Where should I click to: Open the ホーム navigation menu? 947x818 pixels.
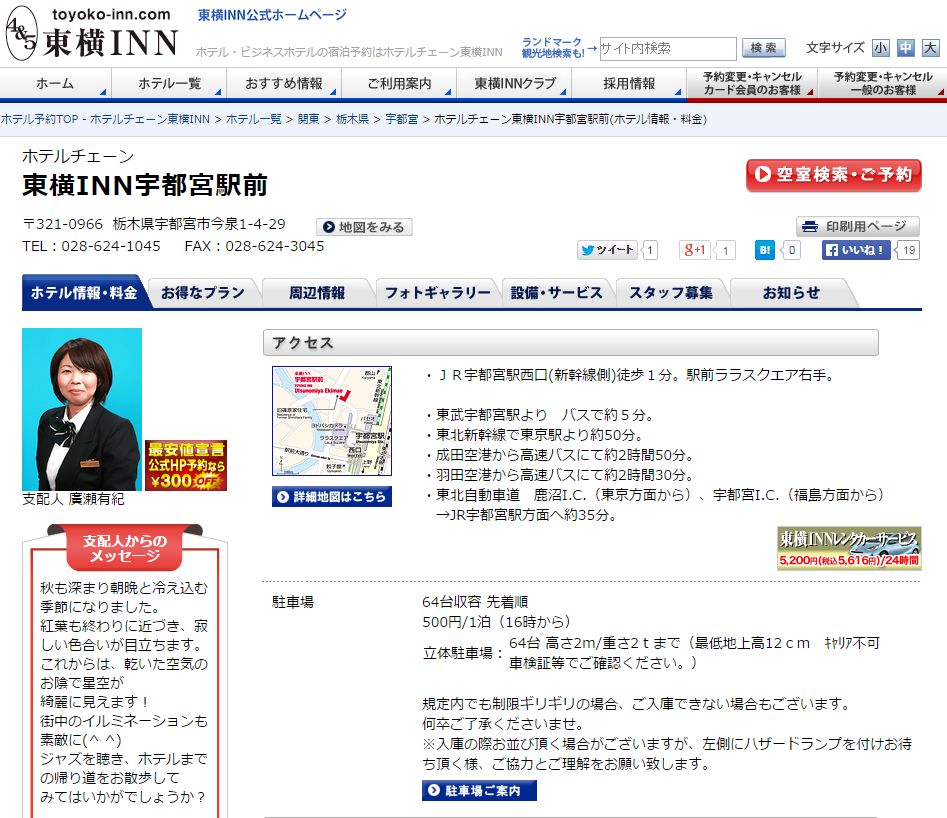[x=55, y=83]
